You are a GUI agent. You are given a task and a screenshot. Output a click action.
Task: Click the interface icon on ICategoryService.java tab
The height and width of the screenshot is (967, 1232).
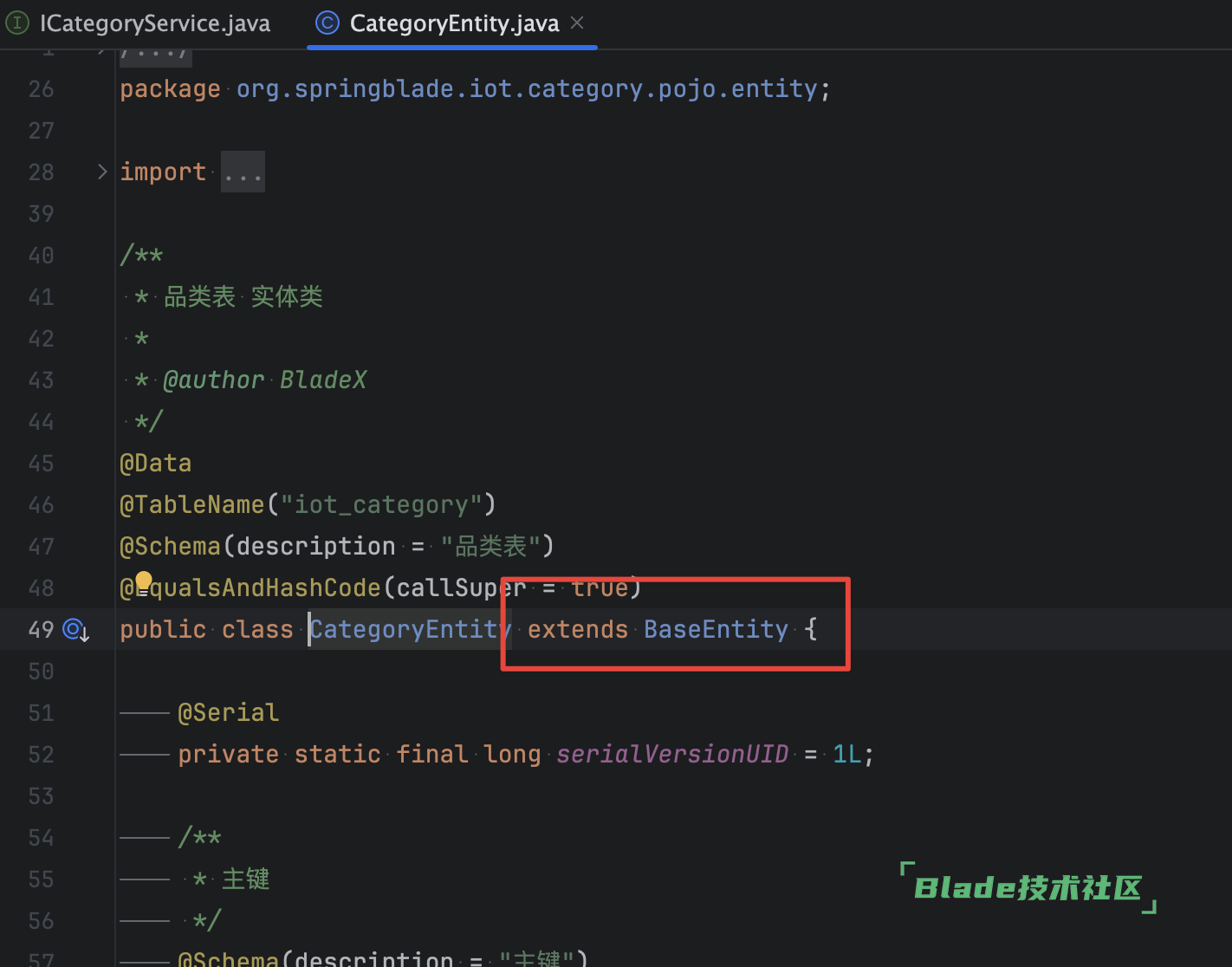pos(16,23)
